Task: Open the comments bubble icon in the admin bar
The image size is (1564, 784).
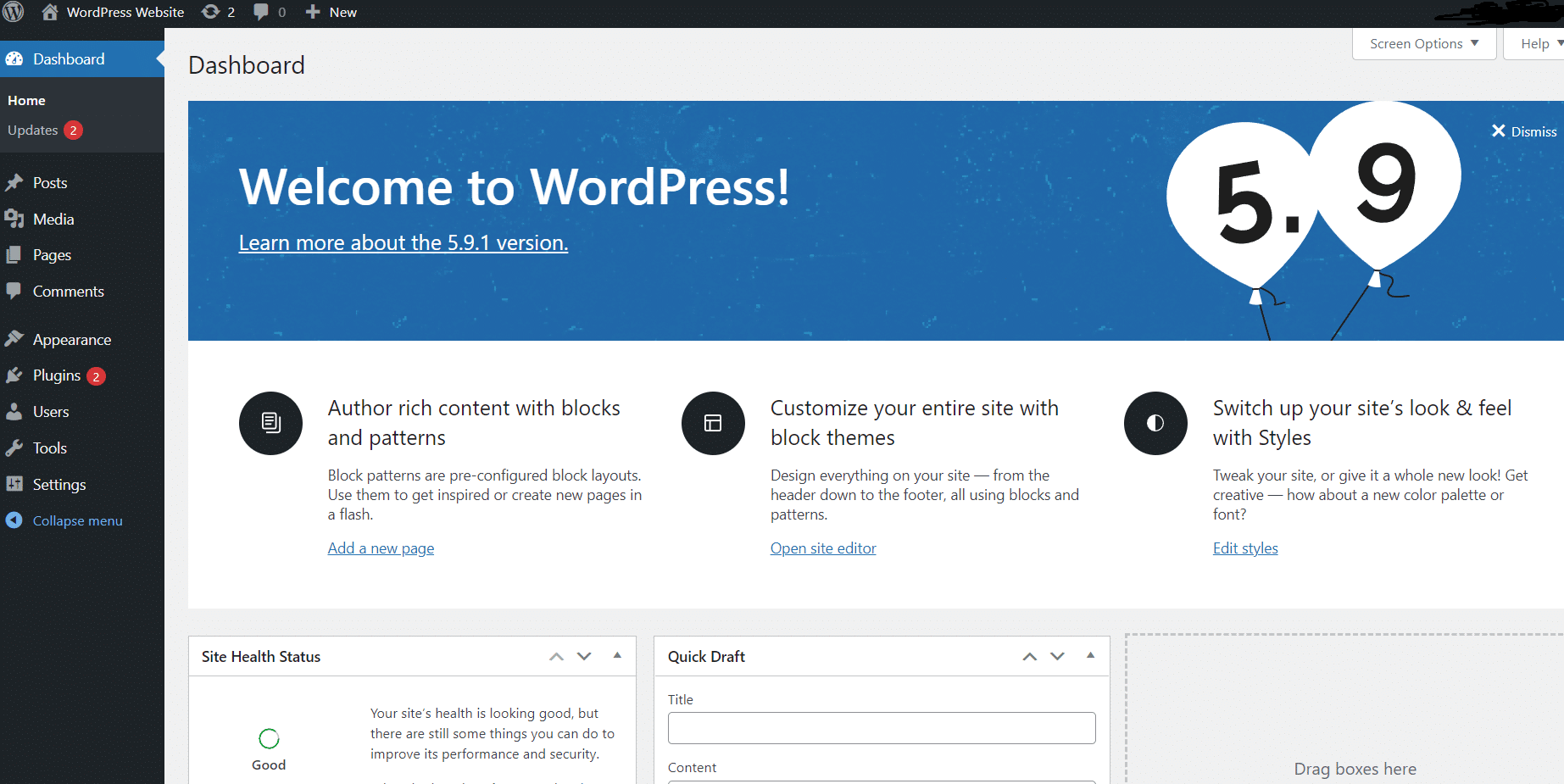Action: (x=261, y=12)
